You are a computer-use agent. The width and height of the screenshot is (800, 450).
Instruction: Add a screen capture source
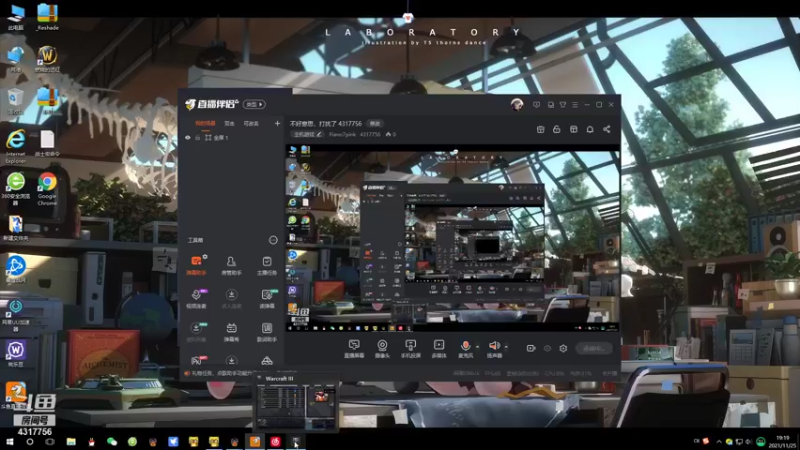point(354,348)
